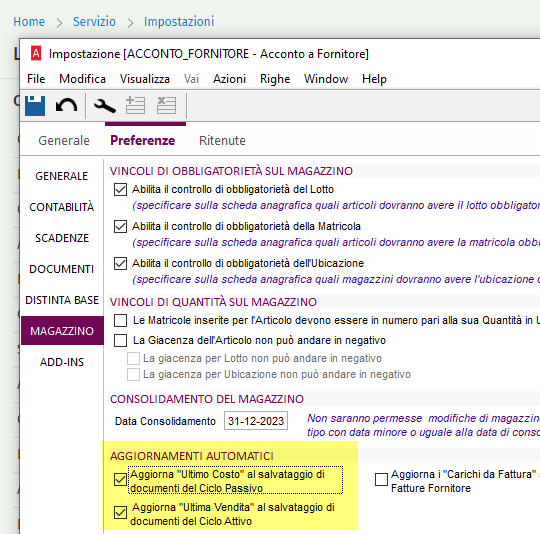Open the wrench settings tool icon
The height and width of the screenshot is (534, 540).
pyautogui.click(x=105, y=106)
